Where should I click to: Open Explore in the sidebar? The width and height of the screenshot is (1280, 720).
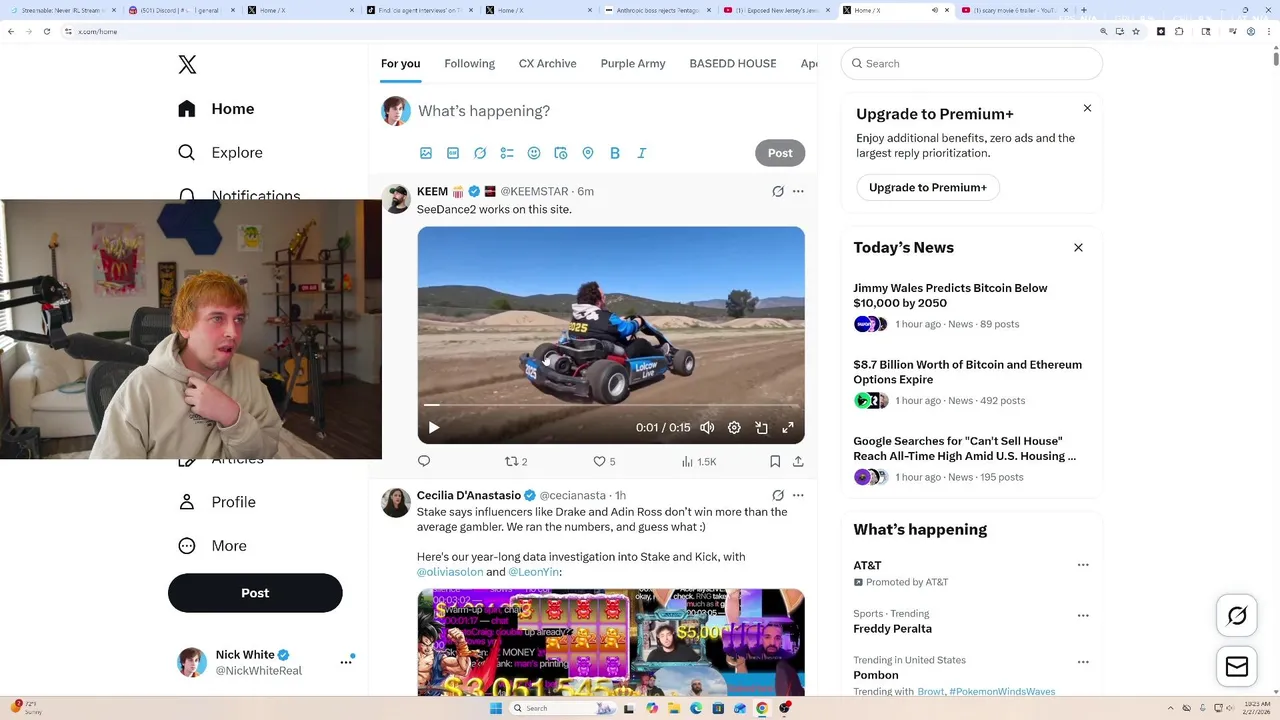coord(220,153)
